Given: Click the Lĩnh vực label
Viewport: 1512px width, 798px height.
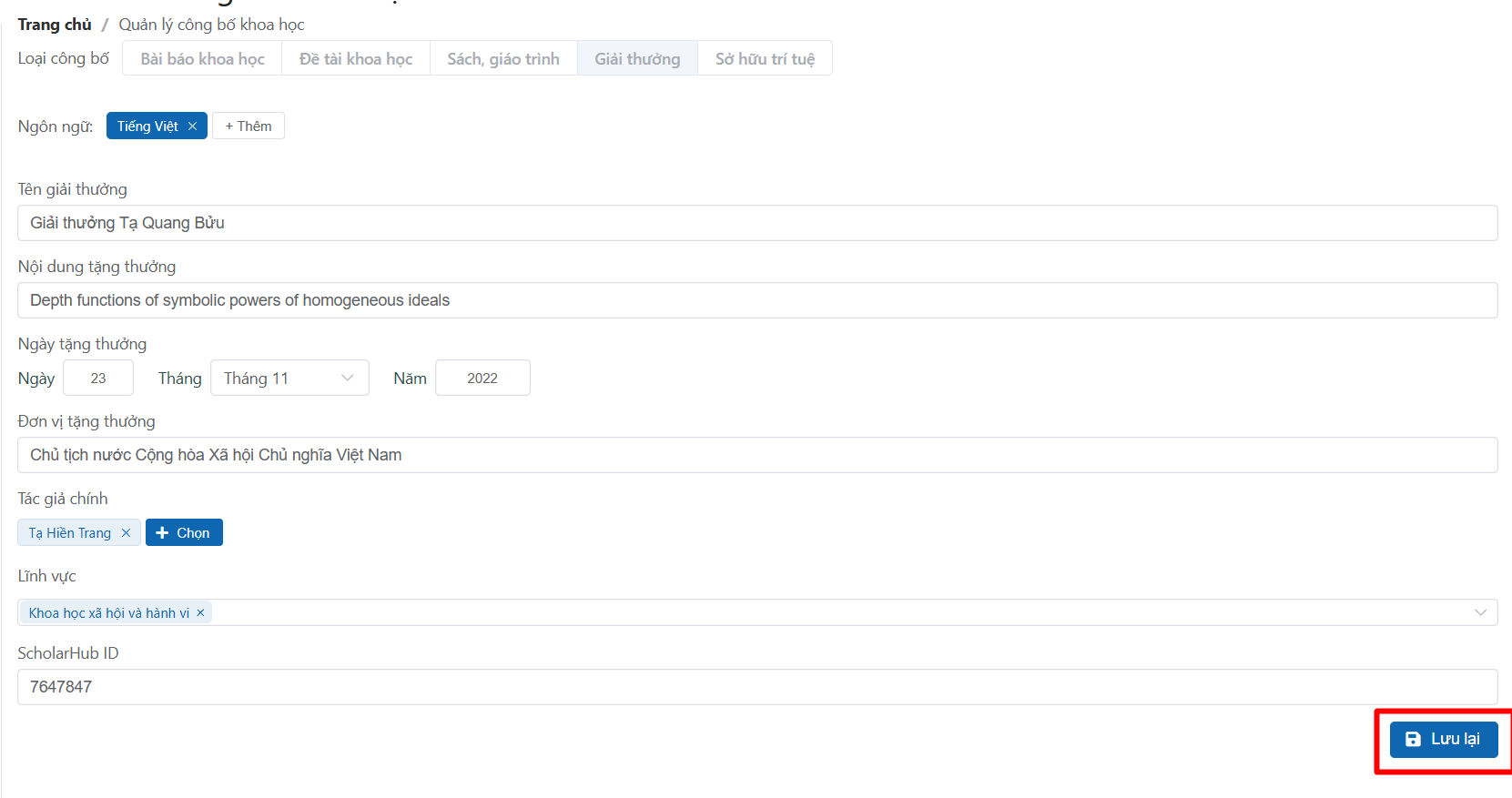Looking at the screenshot, I should tap(46, 576).
